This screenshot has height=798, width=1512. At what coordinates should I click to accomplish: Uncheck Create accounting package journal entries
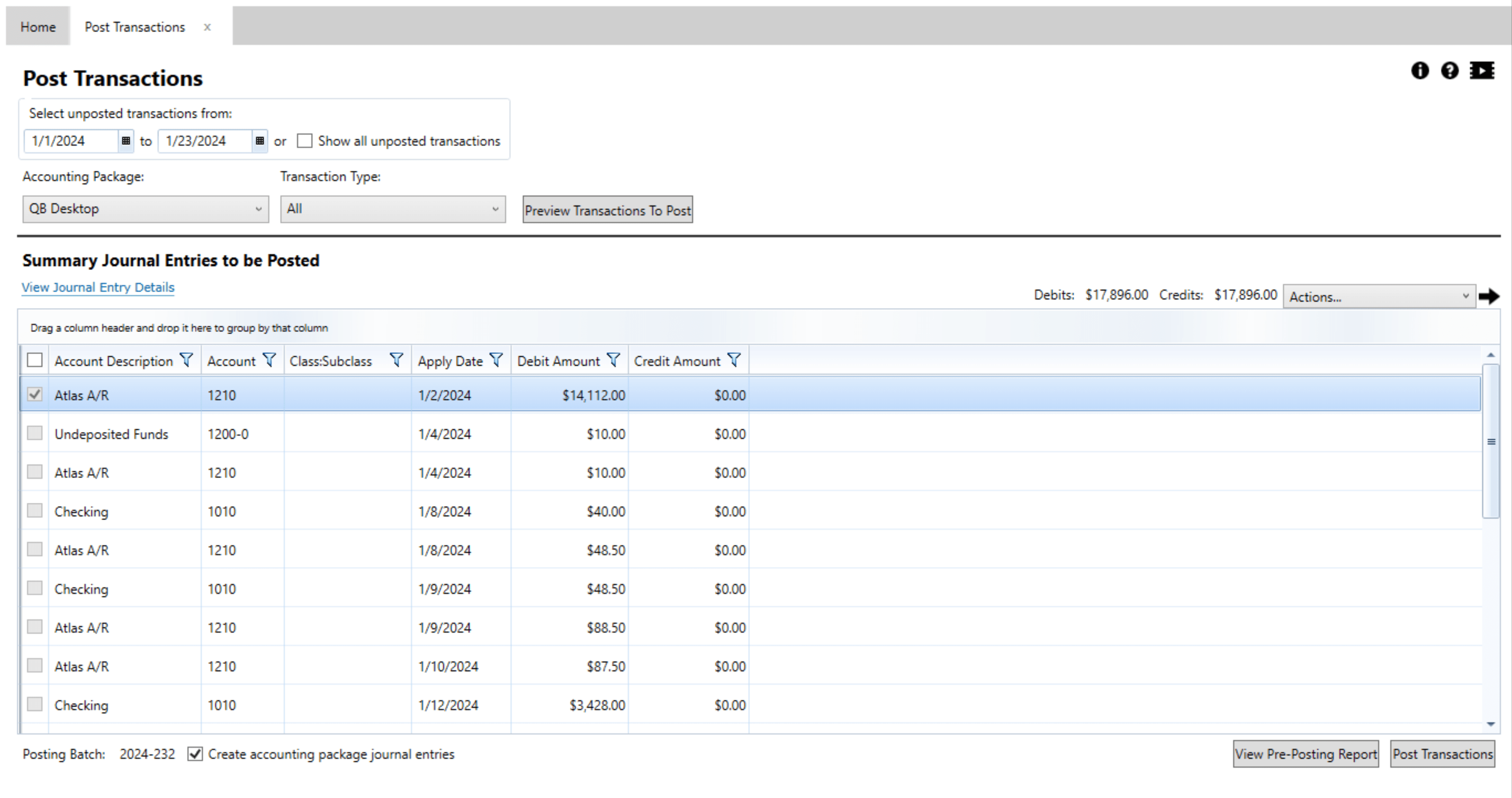pos(196,754)
